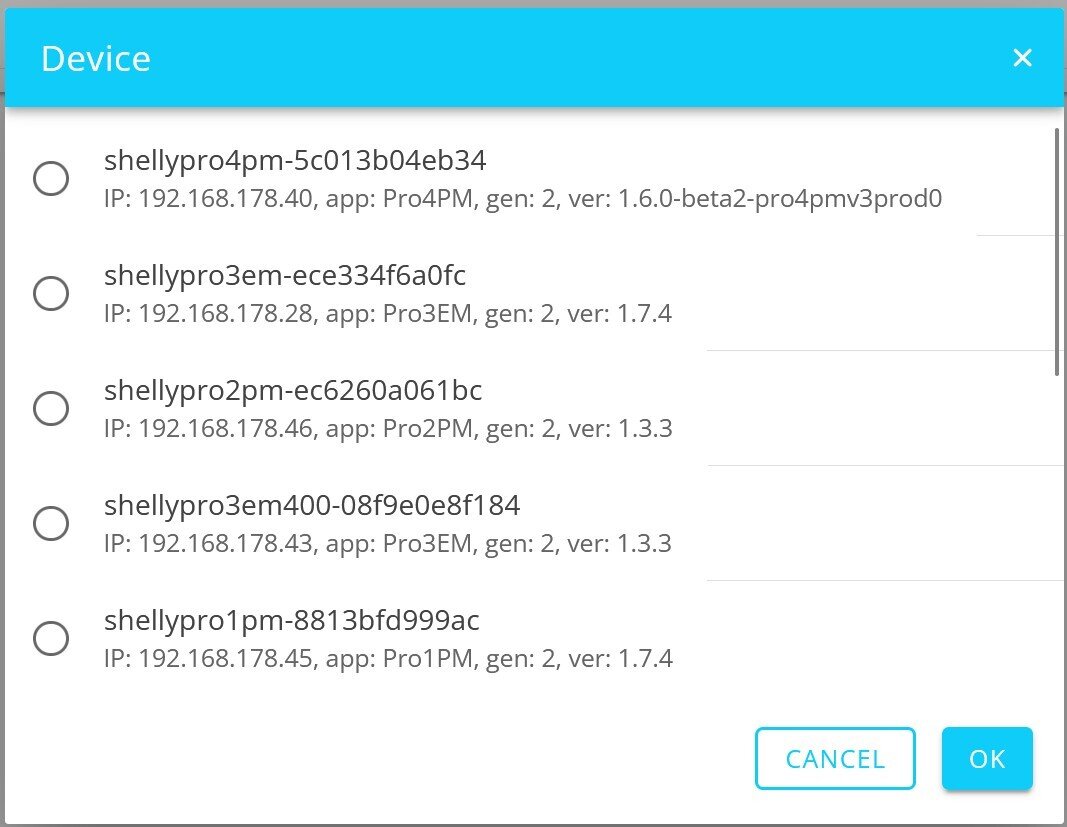
Task: Click the details line with IP 192.168.178.46
Action: coord(388,429)
